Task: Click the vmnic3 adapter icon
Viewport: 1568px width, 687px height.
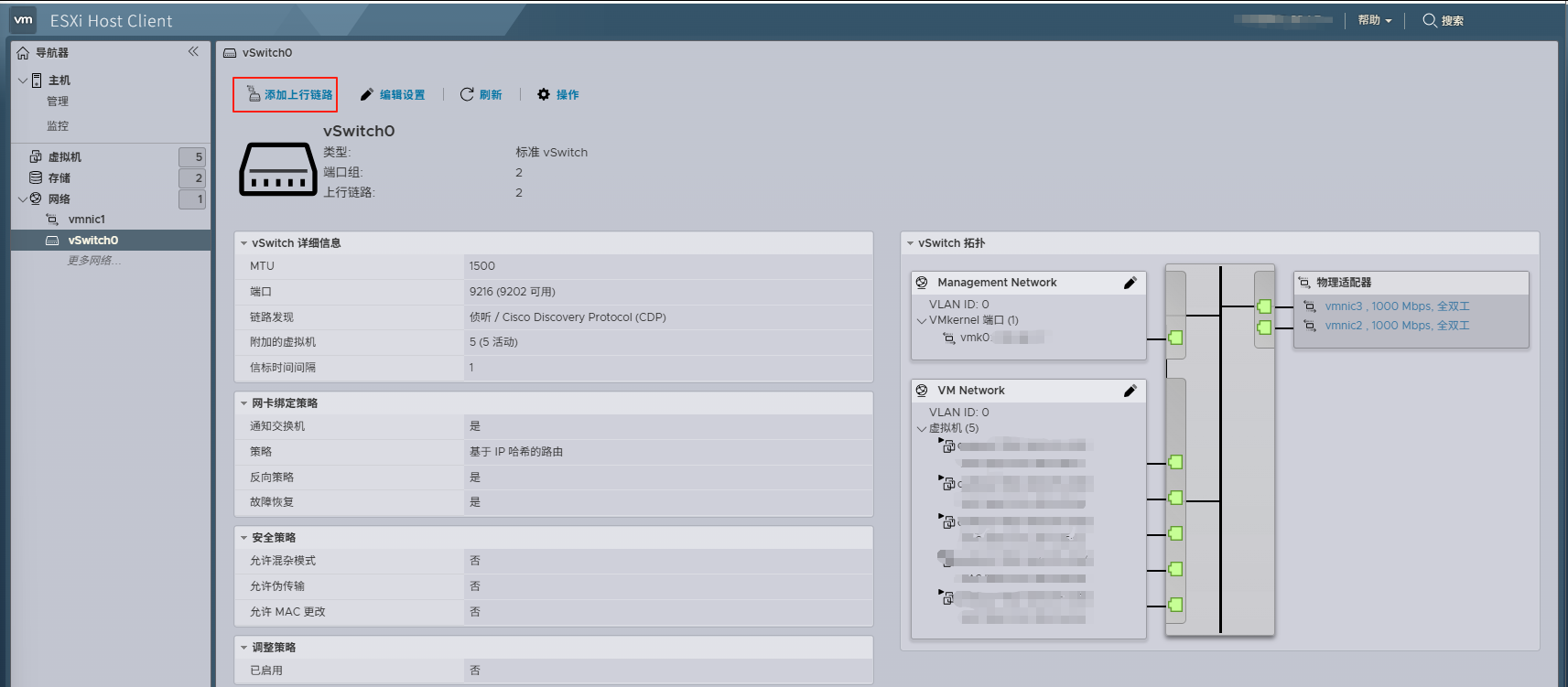Action: (1310, 306)
